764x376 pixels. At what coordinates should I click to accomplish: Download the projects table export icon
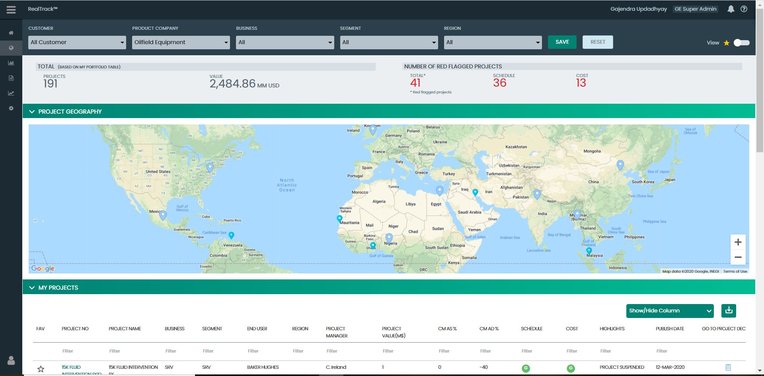728,310
